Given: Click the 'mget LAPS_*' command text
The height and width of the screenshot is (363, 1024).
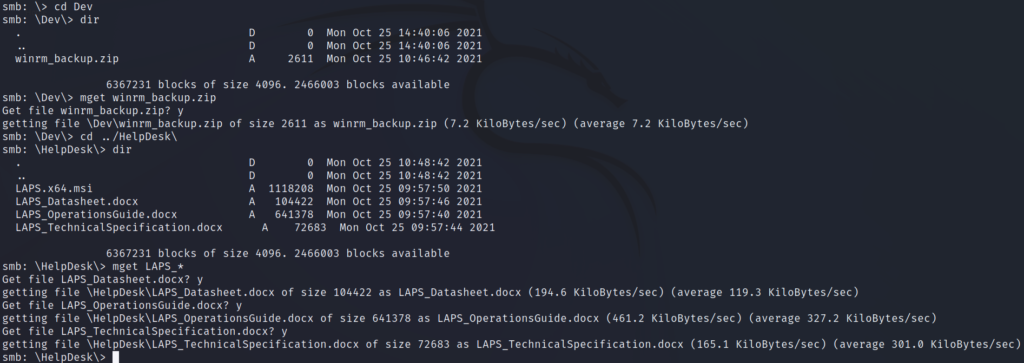Looking at the screenshot, I should [149, 266].
